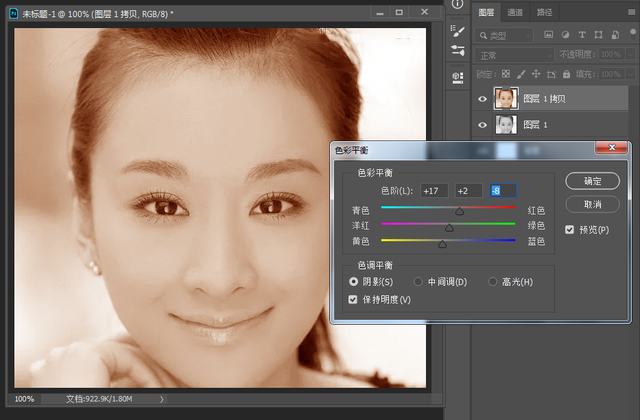Maximize the 未标题-1 document window
Image resolution: width=640 pixels, height=420 pixels.
pyautogui.click(x=399, y=12)
